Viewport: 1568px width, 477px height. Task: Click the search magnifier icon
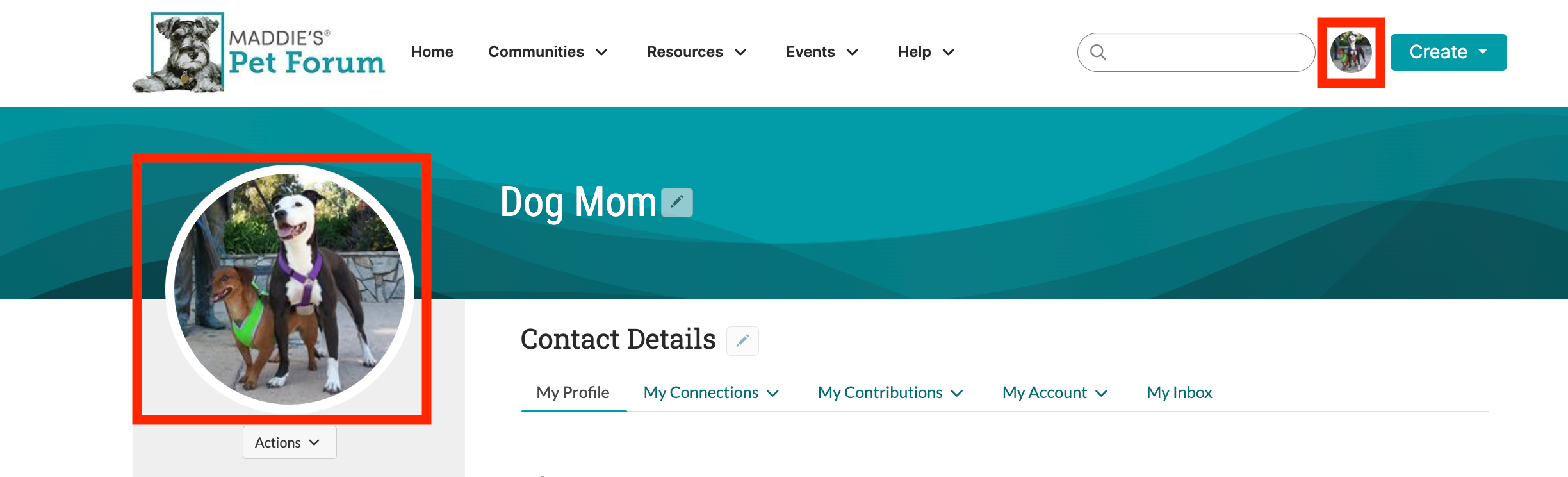click(1100, 52)
